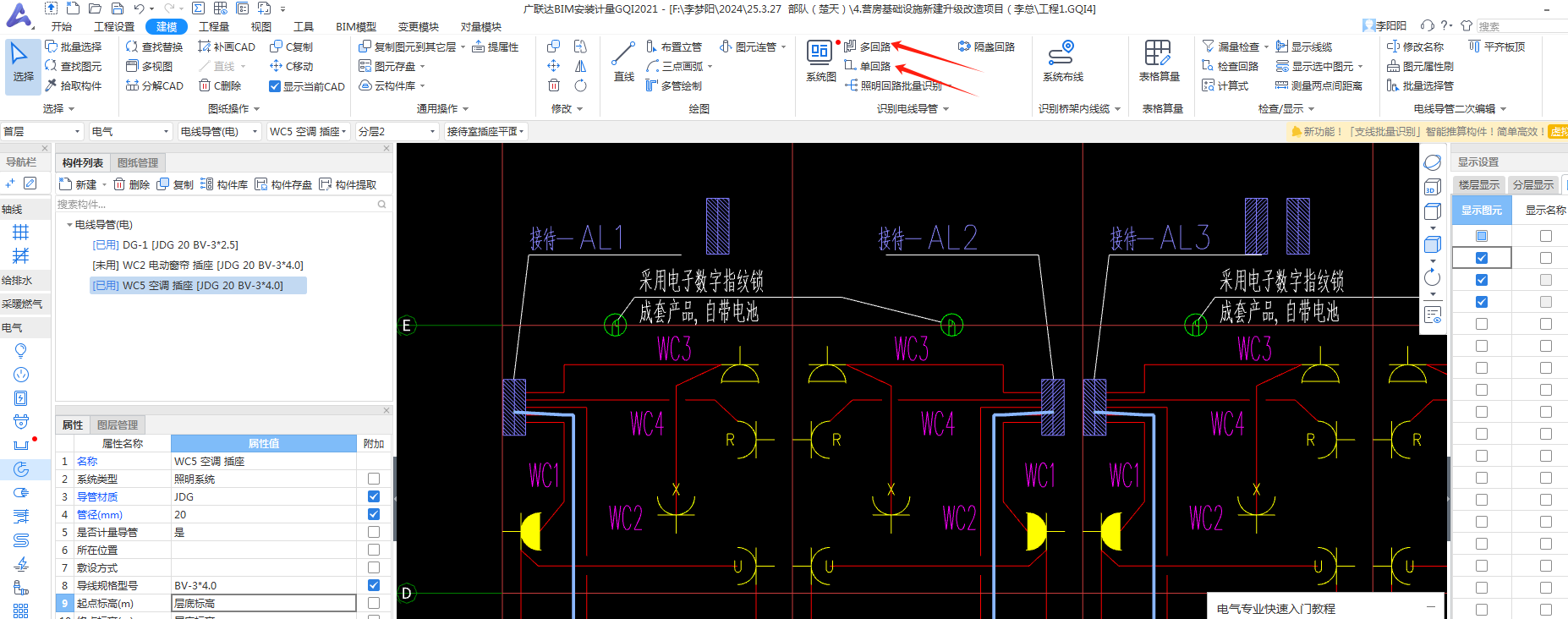Click the trash delete icon in 修改 group

coord(553,85)
